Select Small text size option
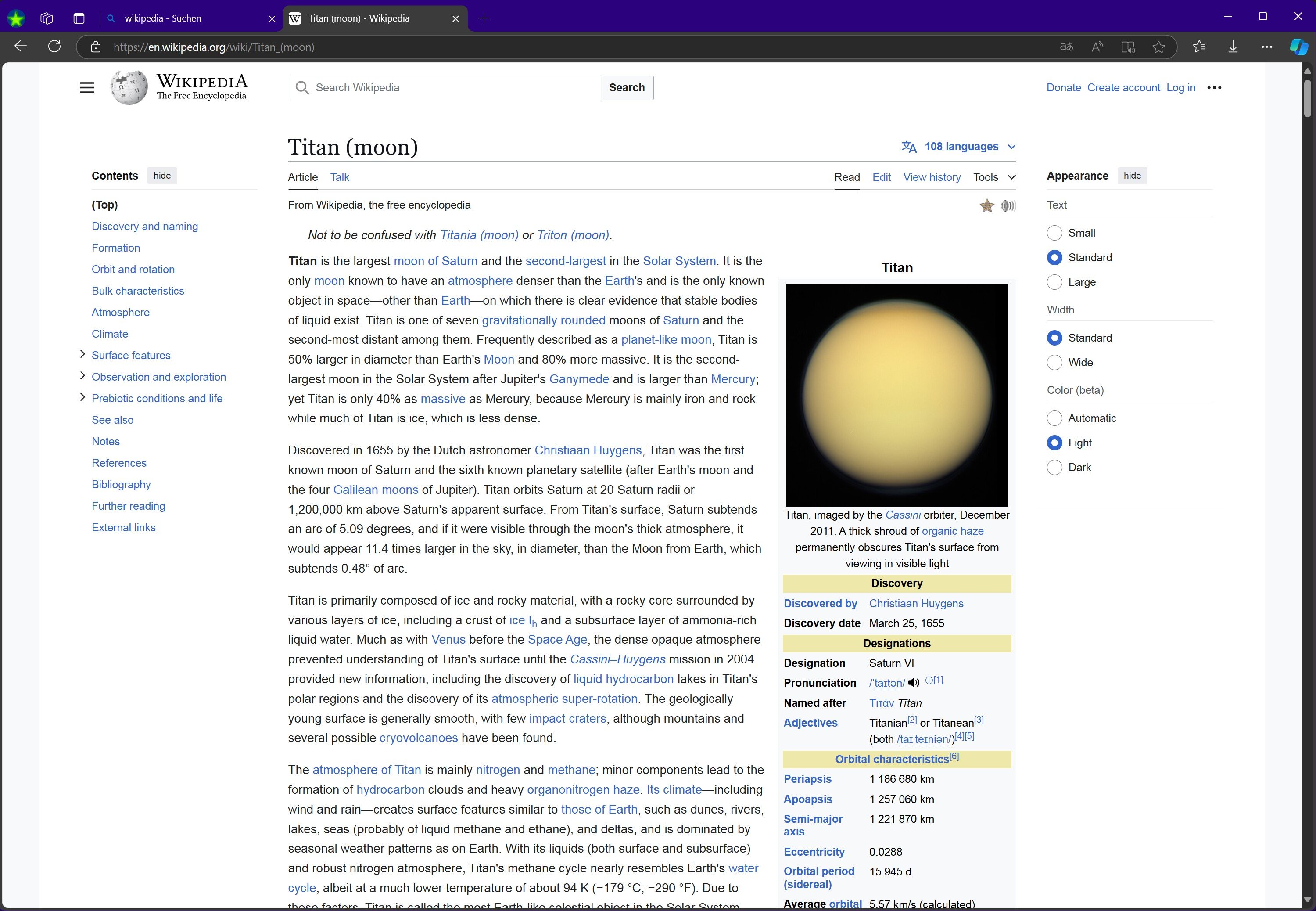1316x911 pixels. click(1054, 233)
